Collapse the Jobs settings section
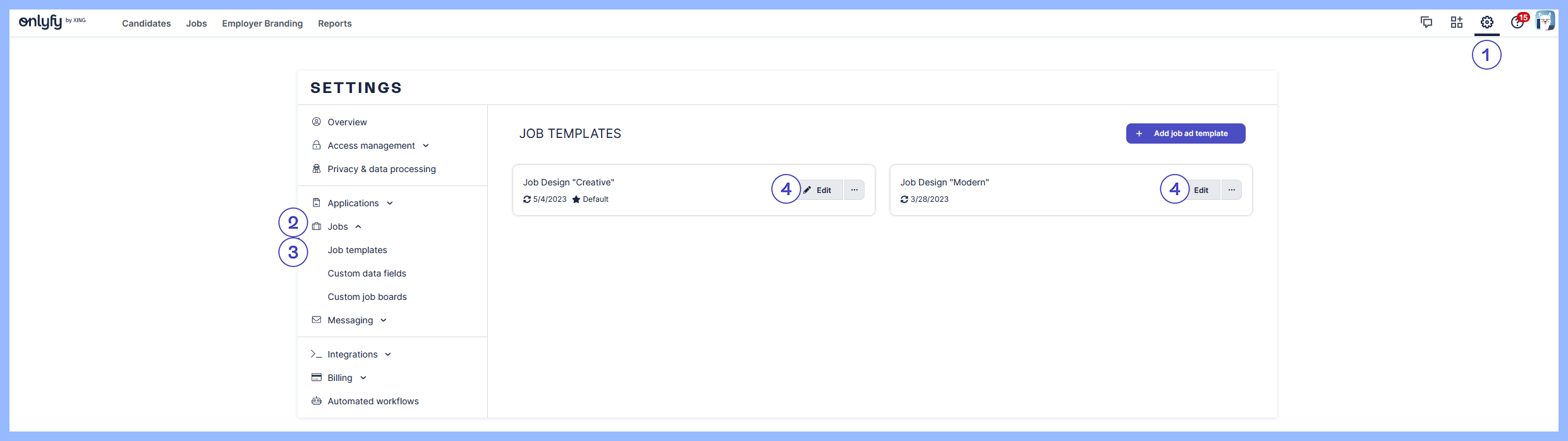This screenshot has width=1568, height=441. [338, 227]
